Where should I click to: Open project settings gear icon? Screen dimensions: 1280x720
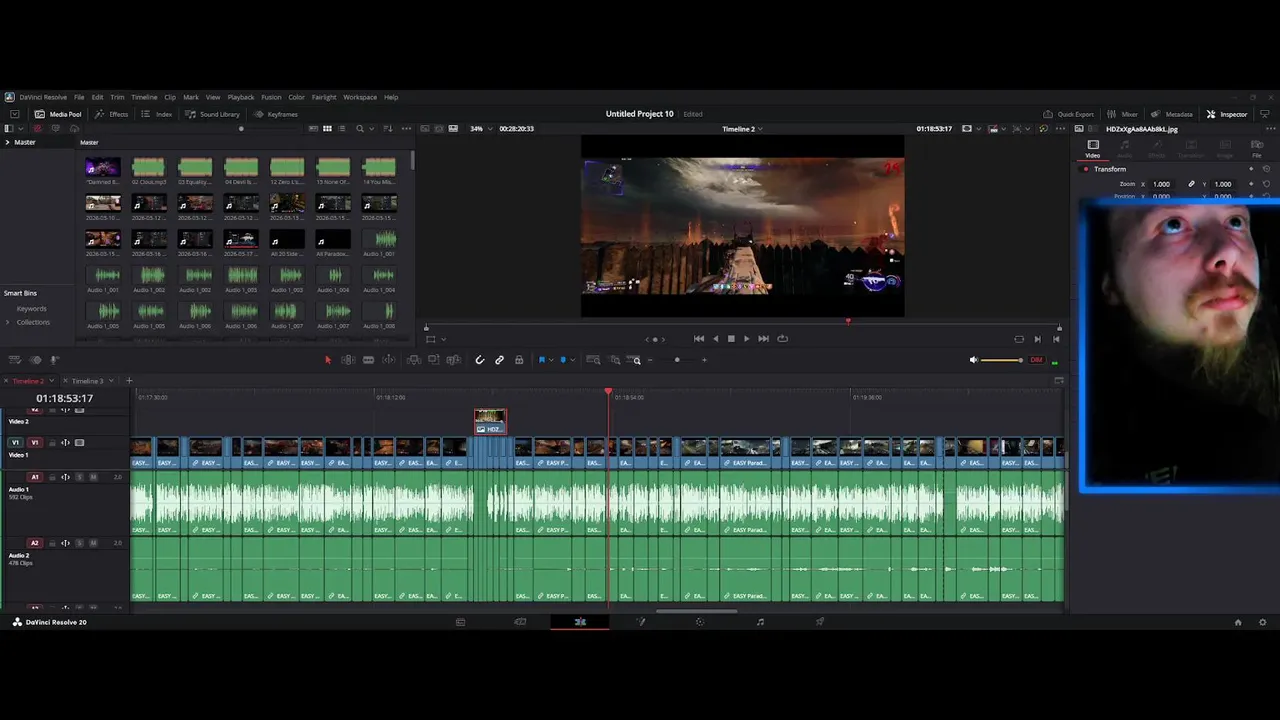pos(1262,622)
